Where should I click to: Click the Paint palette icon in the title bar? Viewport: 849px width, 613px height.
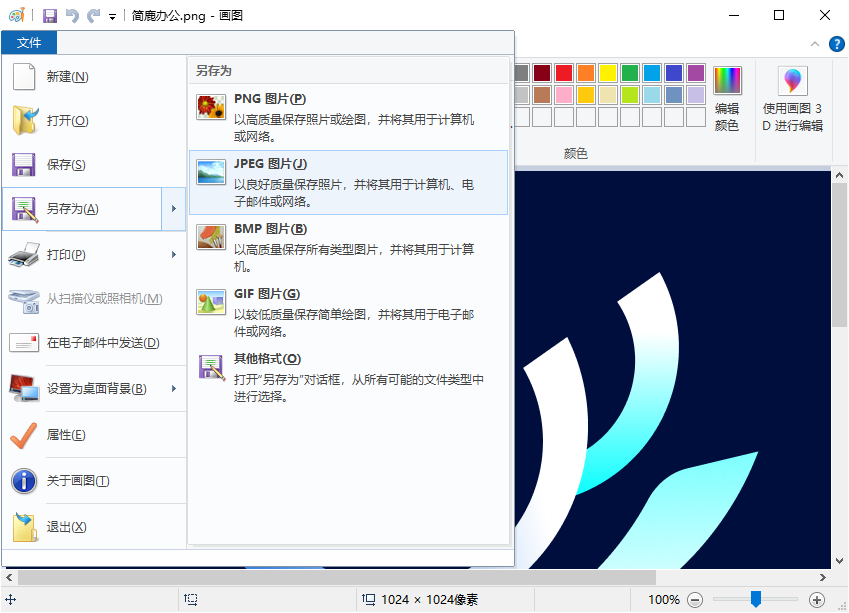tap(18, 15)
